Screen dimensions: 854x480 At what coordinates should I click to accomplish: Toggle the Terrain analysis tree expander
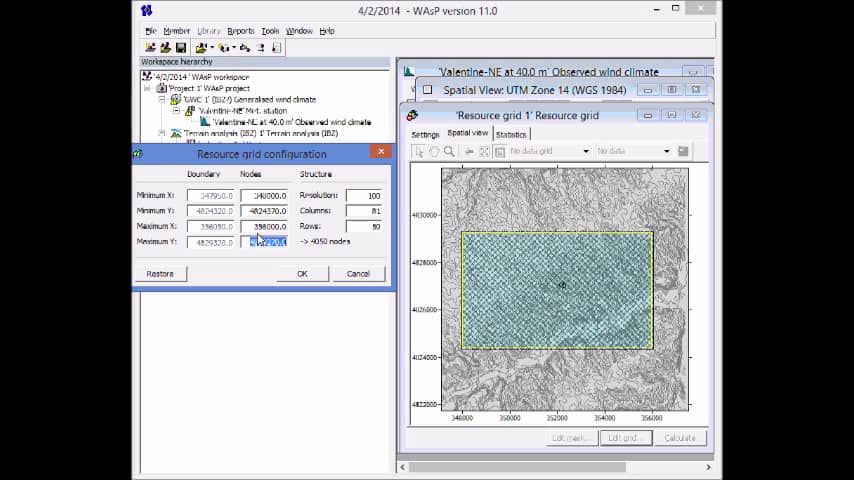(162, 133)
